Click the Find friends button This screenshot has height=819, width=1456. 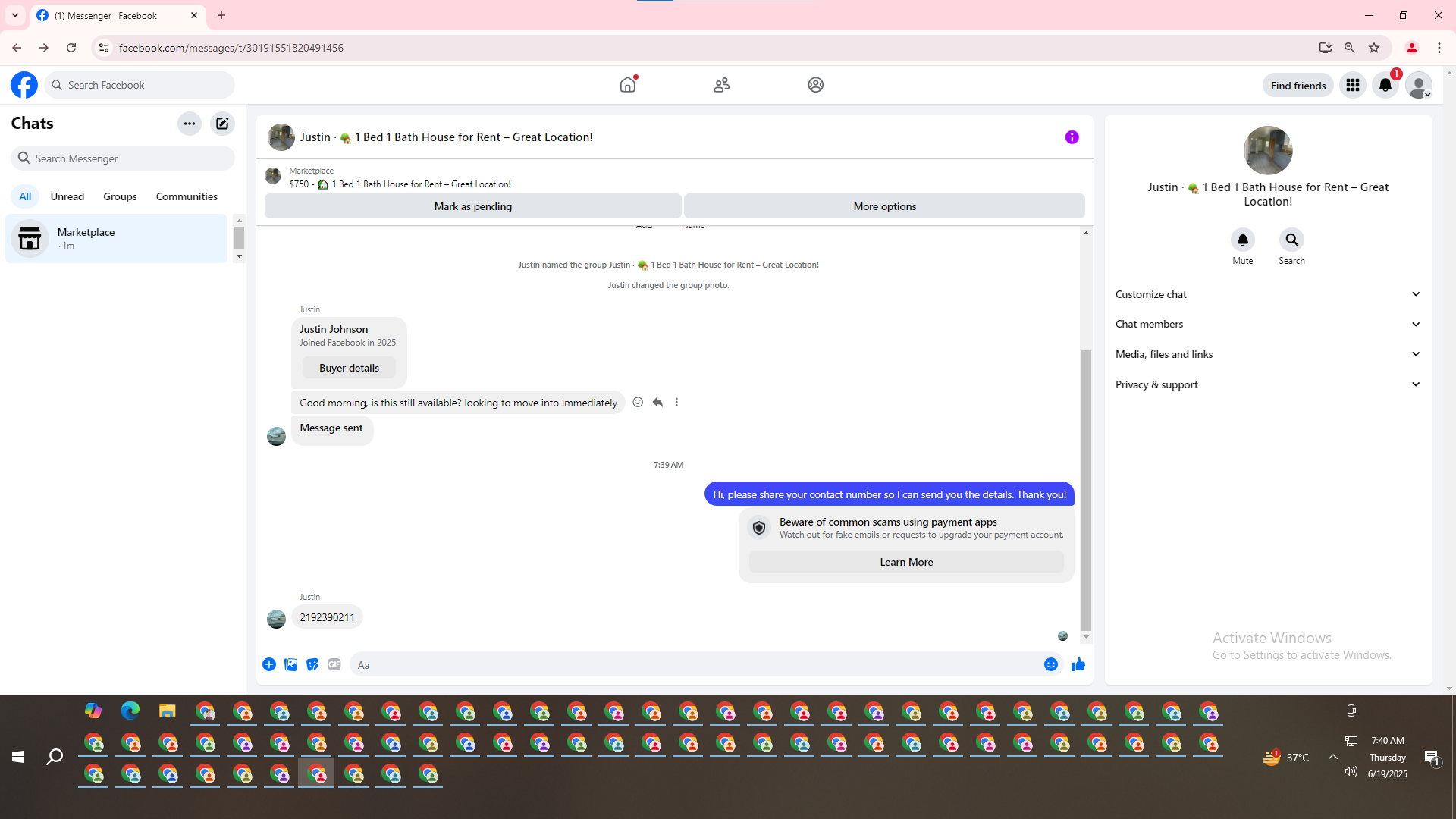click(x=1298, y=86)
